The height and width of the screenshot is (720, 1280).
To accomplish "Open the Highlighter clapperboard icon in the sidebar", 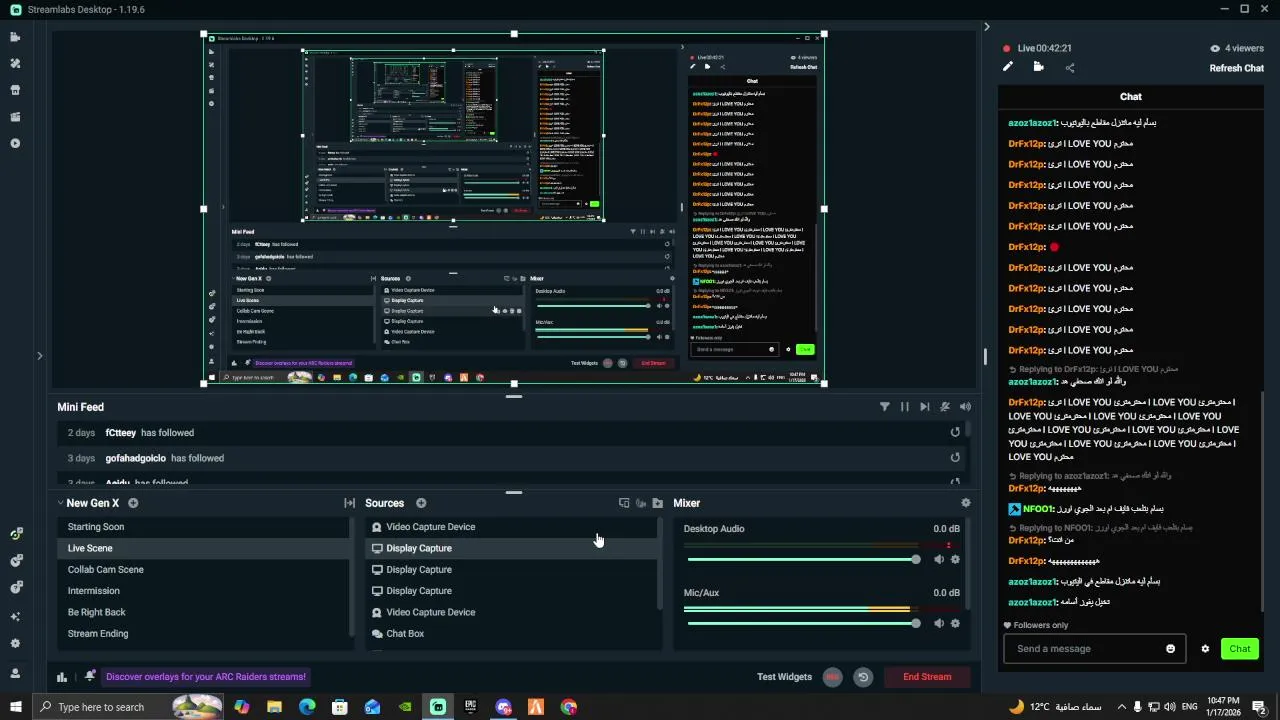I will (x=15, y=117).
